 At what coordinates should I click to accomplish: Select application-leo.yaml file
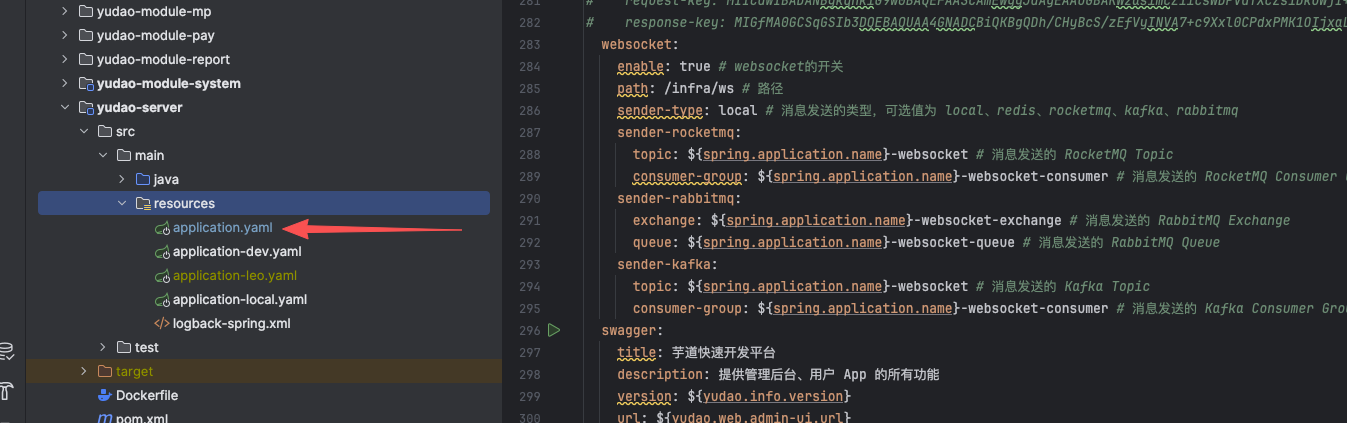click(234, 276)
